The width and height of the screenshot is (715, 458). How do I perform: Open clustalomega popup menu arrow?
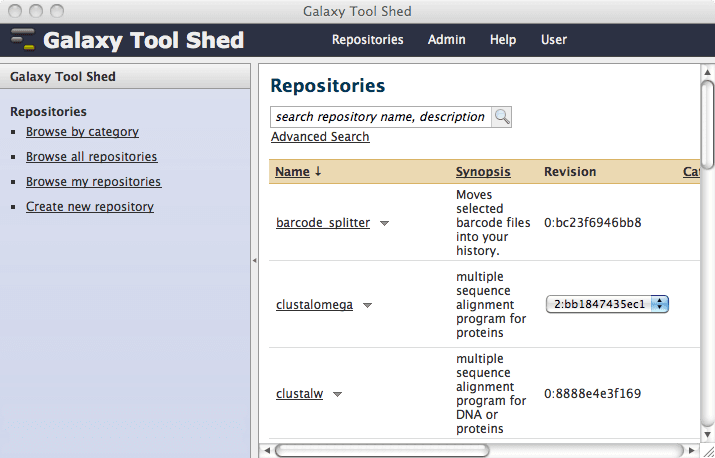pos(367,305)
